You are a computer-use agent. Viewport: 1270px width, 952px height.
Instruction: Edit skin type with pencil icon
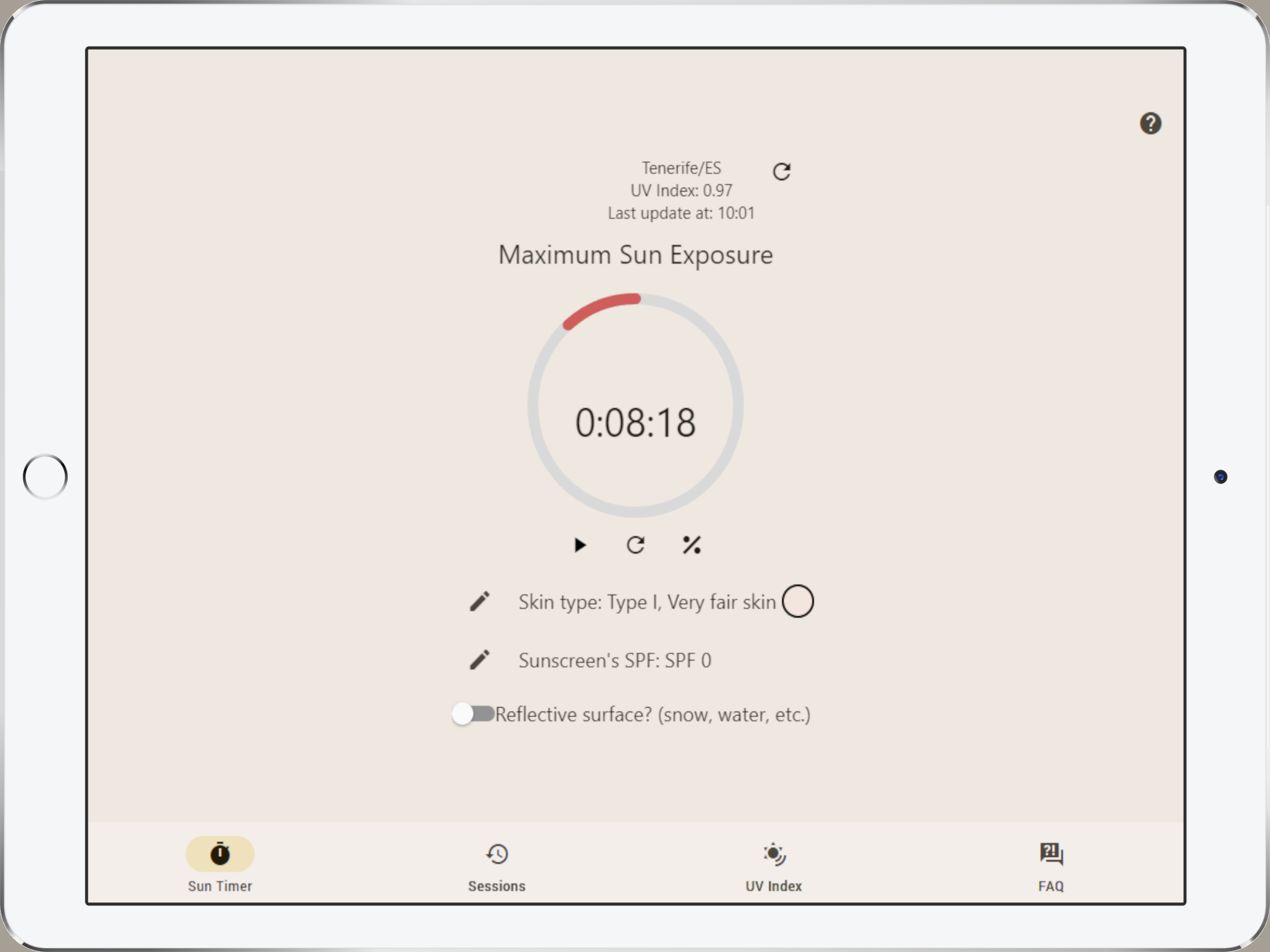tap(480, 602)
